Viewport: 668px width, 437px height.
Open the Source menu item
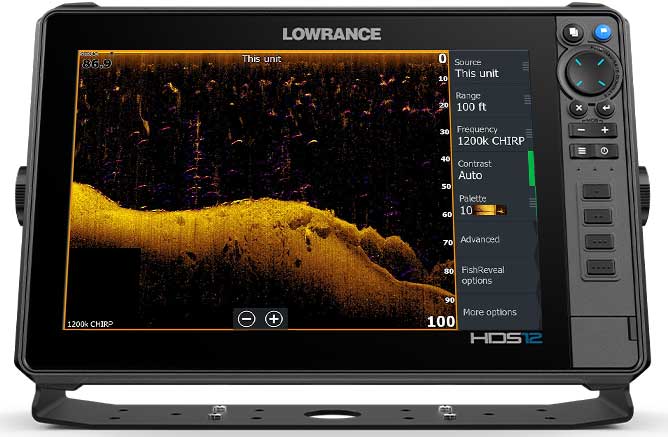(489, 68)
